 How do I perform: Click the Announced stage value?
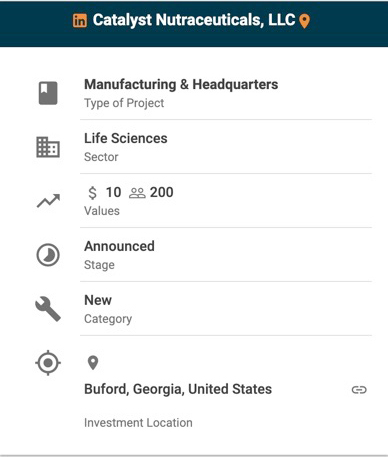(x=119, y=246)
